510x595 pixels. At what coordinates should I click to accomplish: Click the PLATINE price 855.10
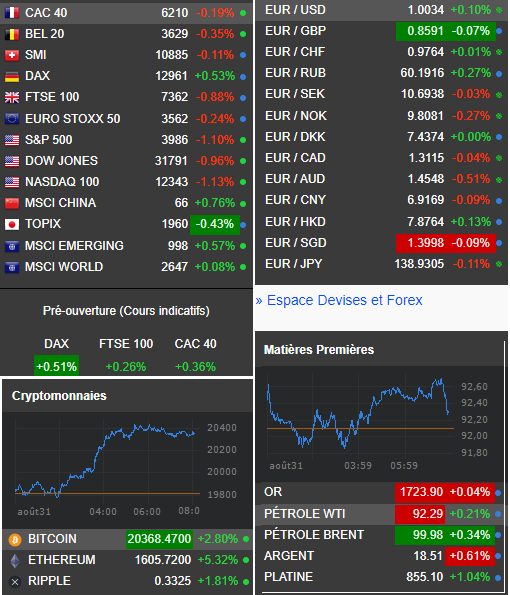pos(425,577)
